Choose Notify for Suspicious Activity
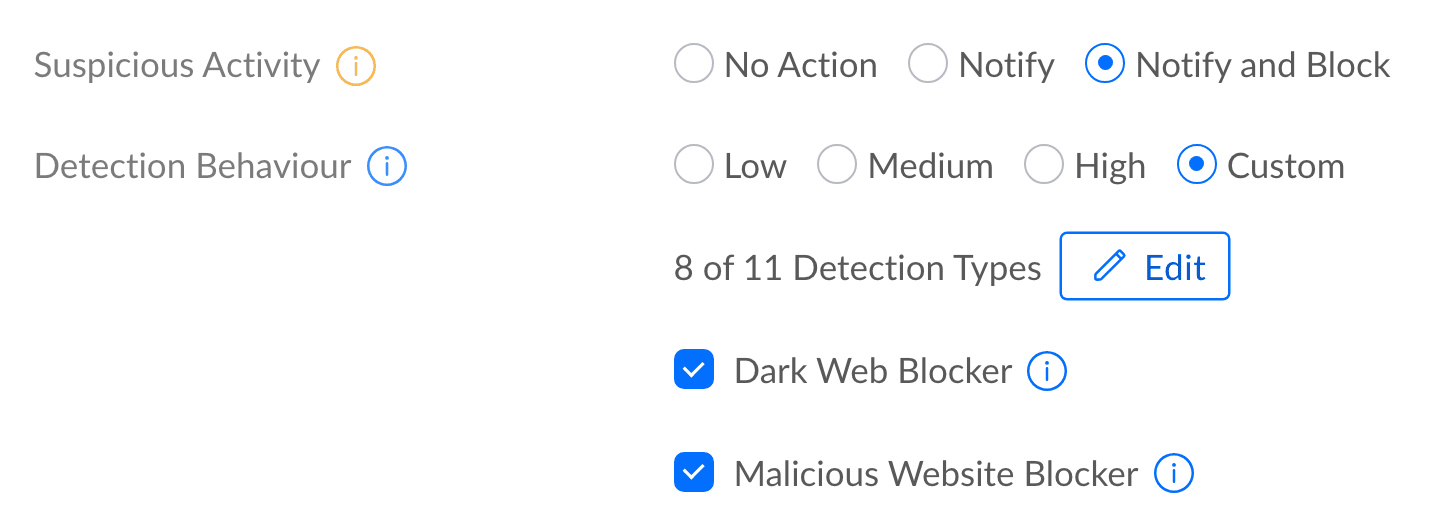This screenshot has width=1442, height=532. pos(928,66)
